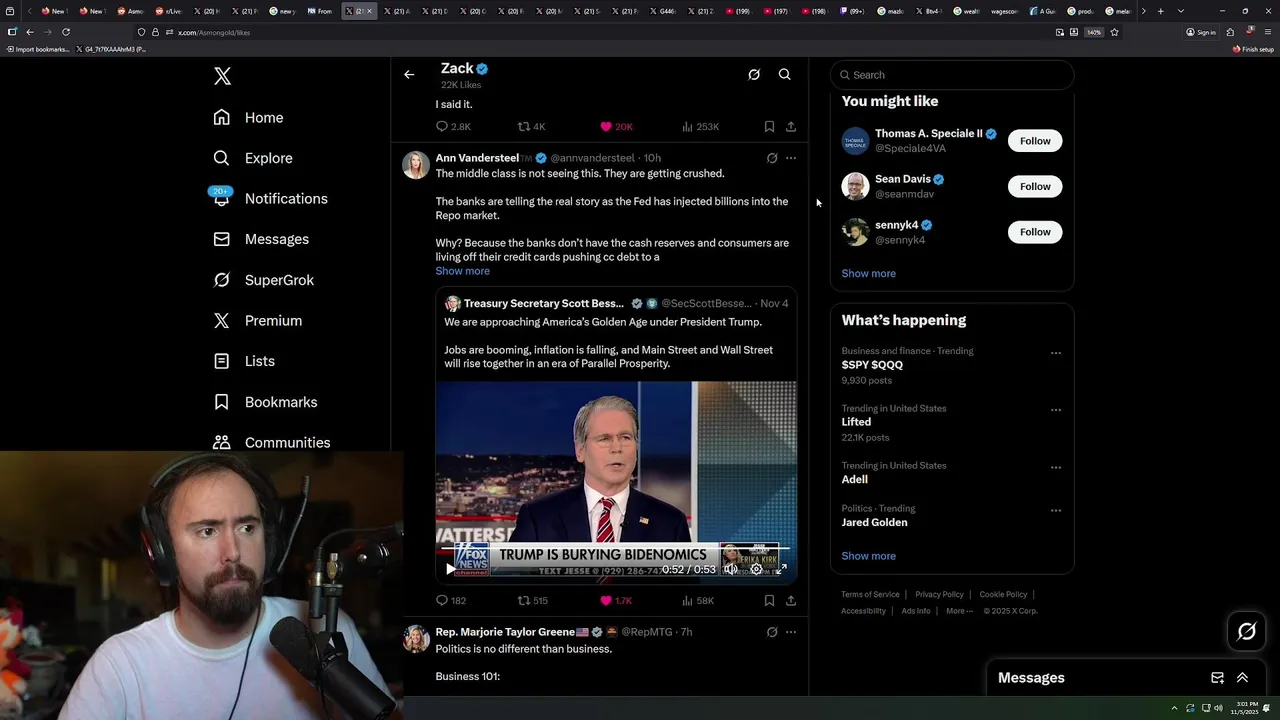Open Notifications in sidebar
Viewport: 1280px width, 720px height.
pyautogui.click(x=270, y=199)
